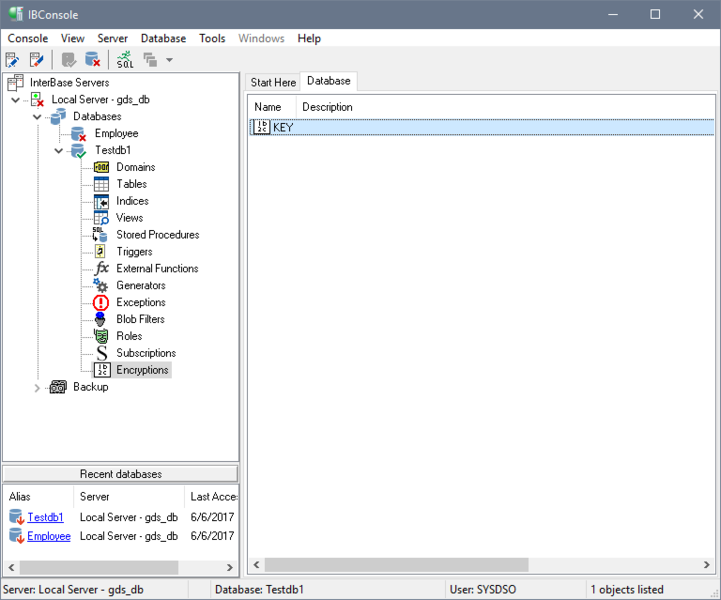The height and width of the screenshot is (600, 721).
Task: Click the Blob Filters icon
Action: coord(100,319)
